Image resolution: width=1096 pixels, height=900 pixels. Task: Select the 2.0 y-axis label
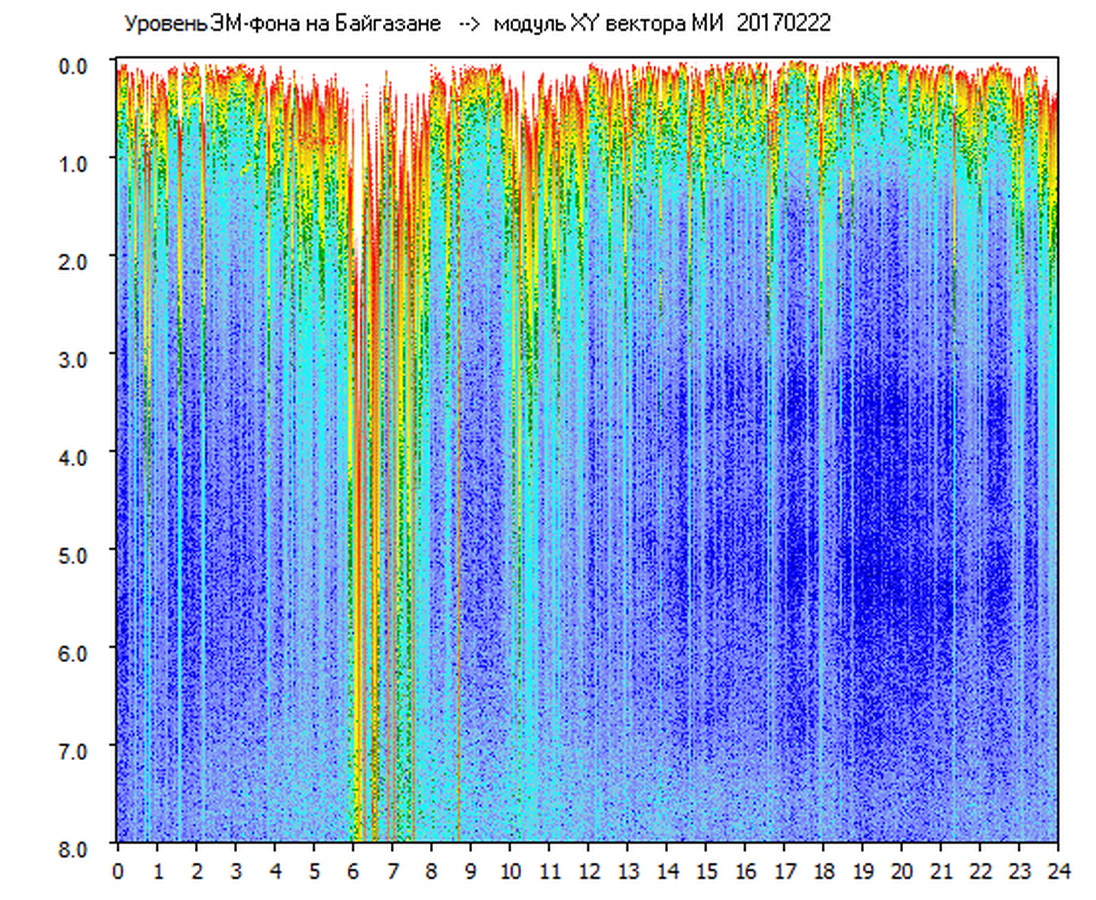pos(75,260)
